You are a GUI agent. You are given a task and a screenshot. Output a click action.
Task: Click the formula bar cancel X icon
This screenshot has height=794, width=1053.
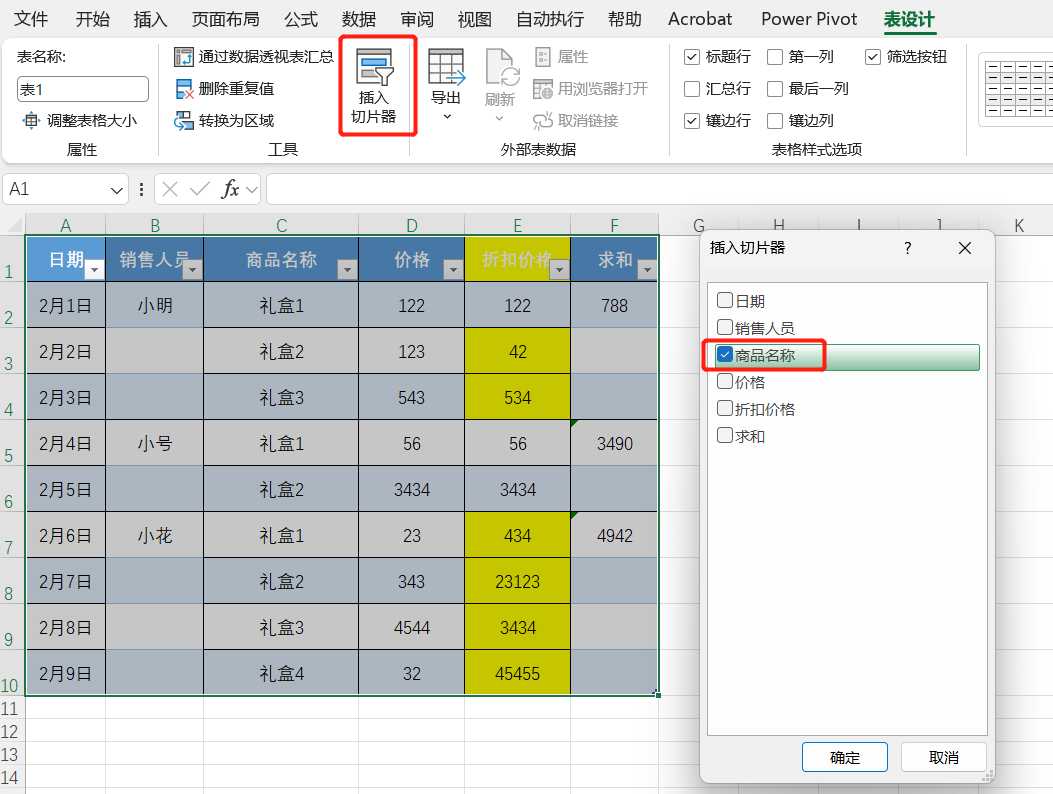[x=170, y=189]
